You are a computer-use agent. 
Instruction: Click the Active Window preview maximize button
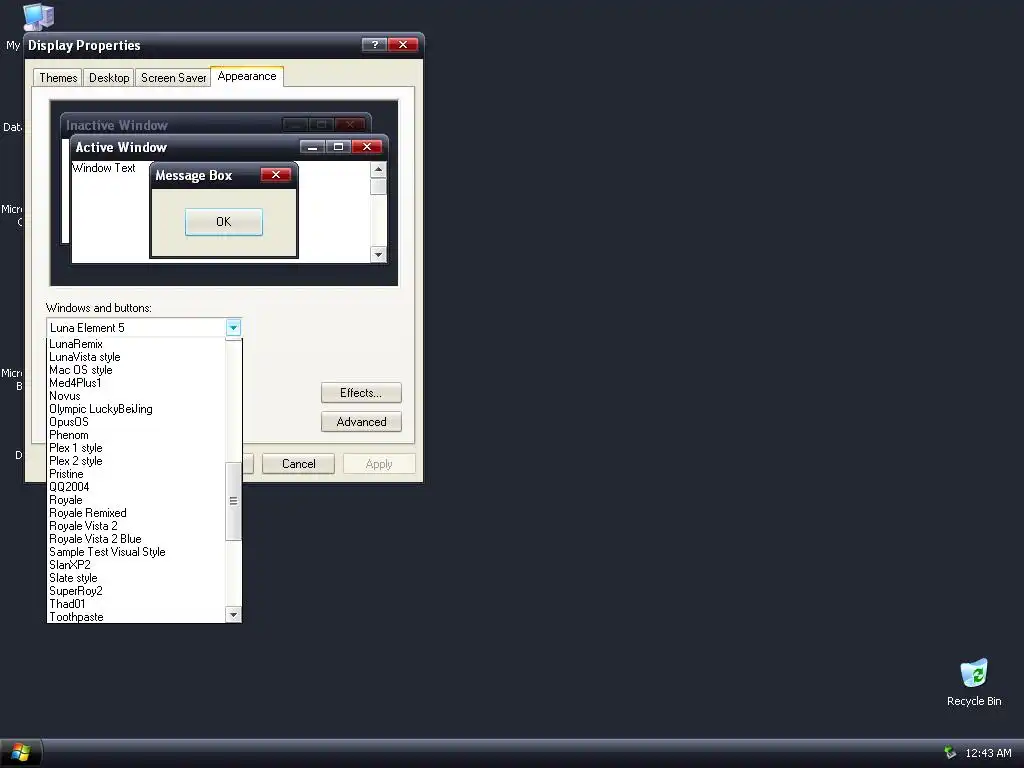pos(338,147)
